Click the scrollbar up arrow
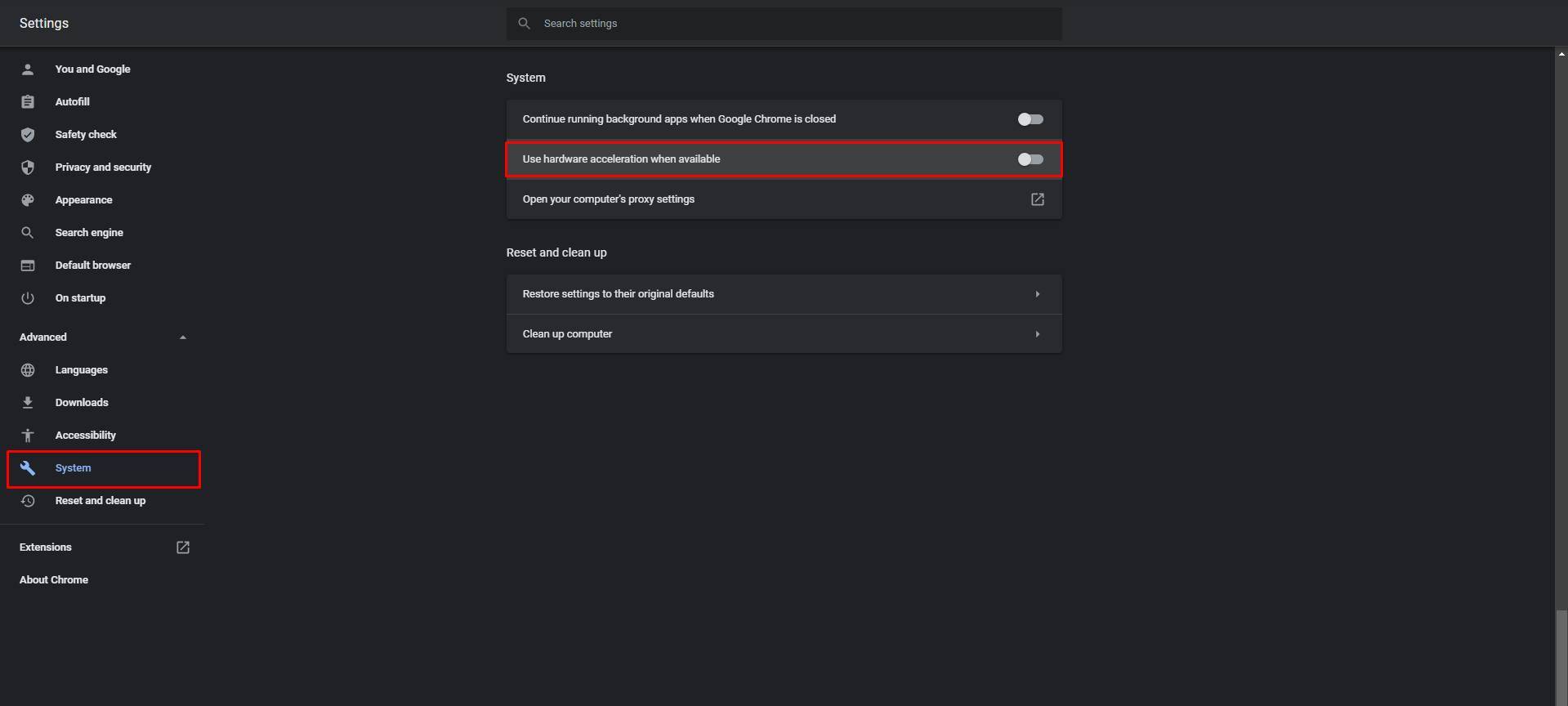 [x=1561, y=53]
